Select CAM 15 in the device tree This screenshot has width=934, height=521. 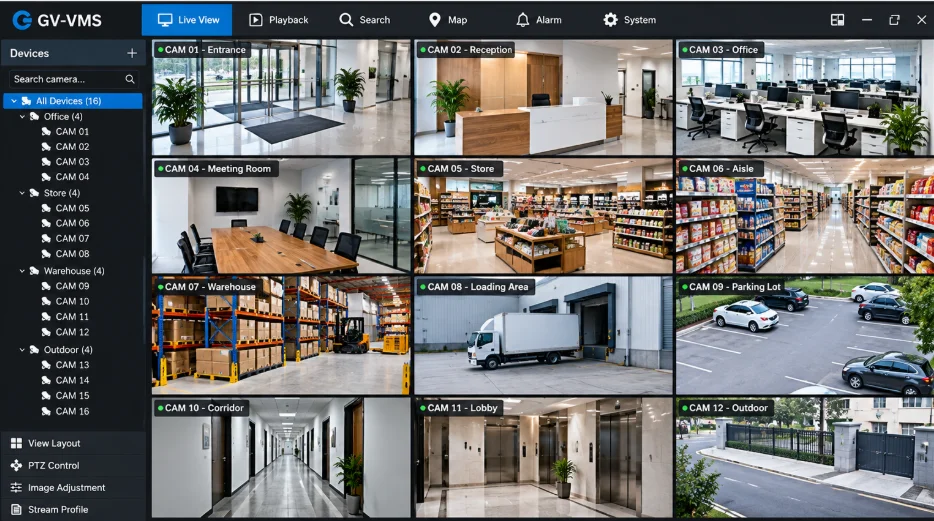point(72,395)
